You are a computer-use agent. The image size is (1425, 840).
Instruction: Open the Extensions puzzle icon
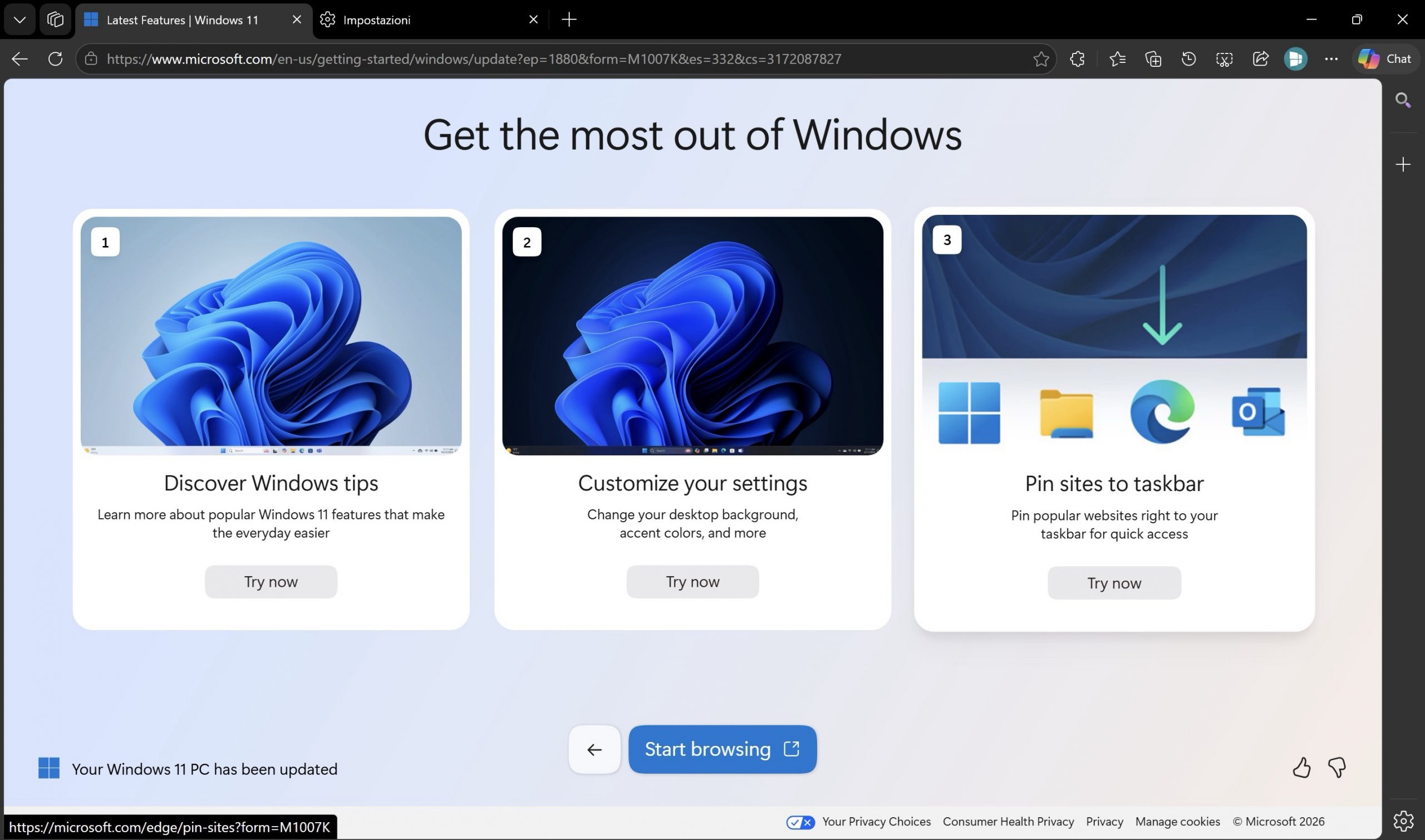tap(1077, 59)
